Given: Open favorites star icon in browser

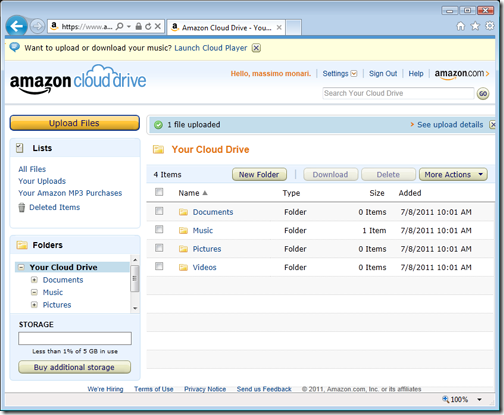Looking at the screenshot, I should point(475,26).
